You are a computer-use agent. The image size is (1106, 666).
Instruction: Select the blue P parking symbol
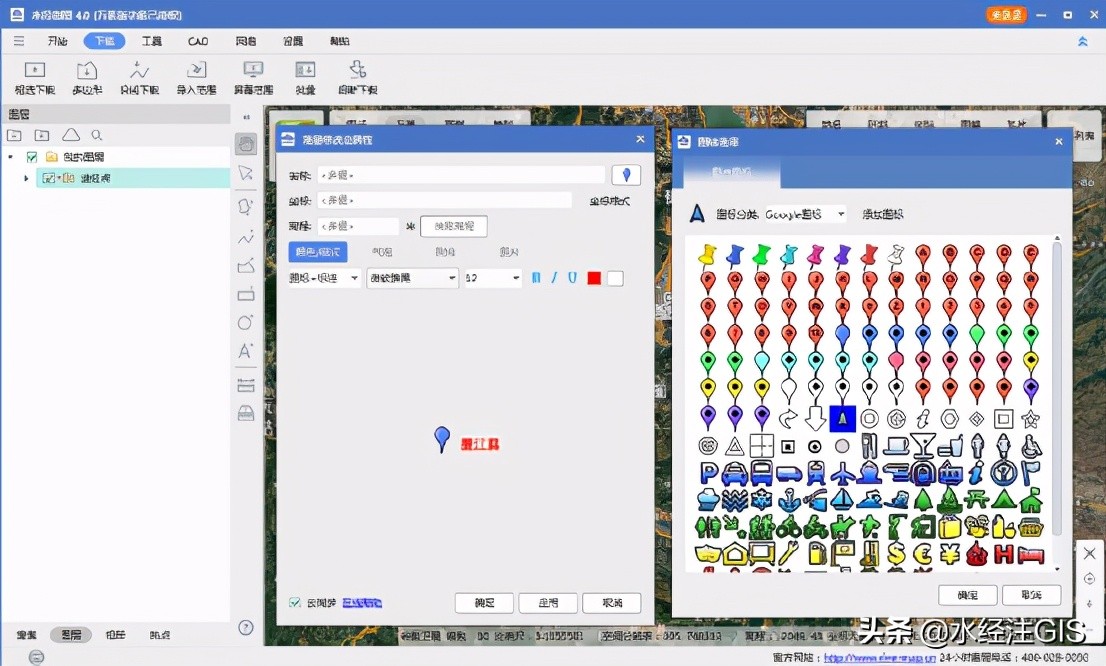708,473
